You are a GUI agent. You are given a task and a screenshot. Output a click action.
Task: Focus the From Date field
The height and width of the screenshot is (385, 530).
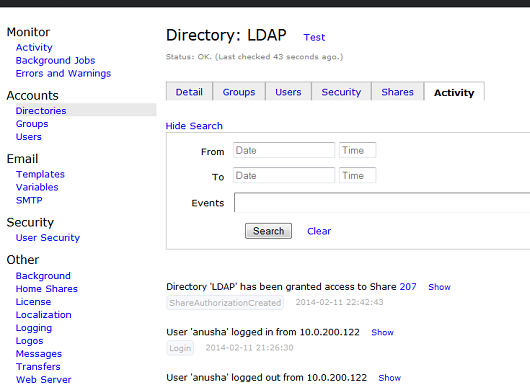[x=284, y=150]
